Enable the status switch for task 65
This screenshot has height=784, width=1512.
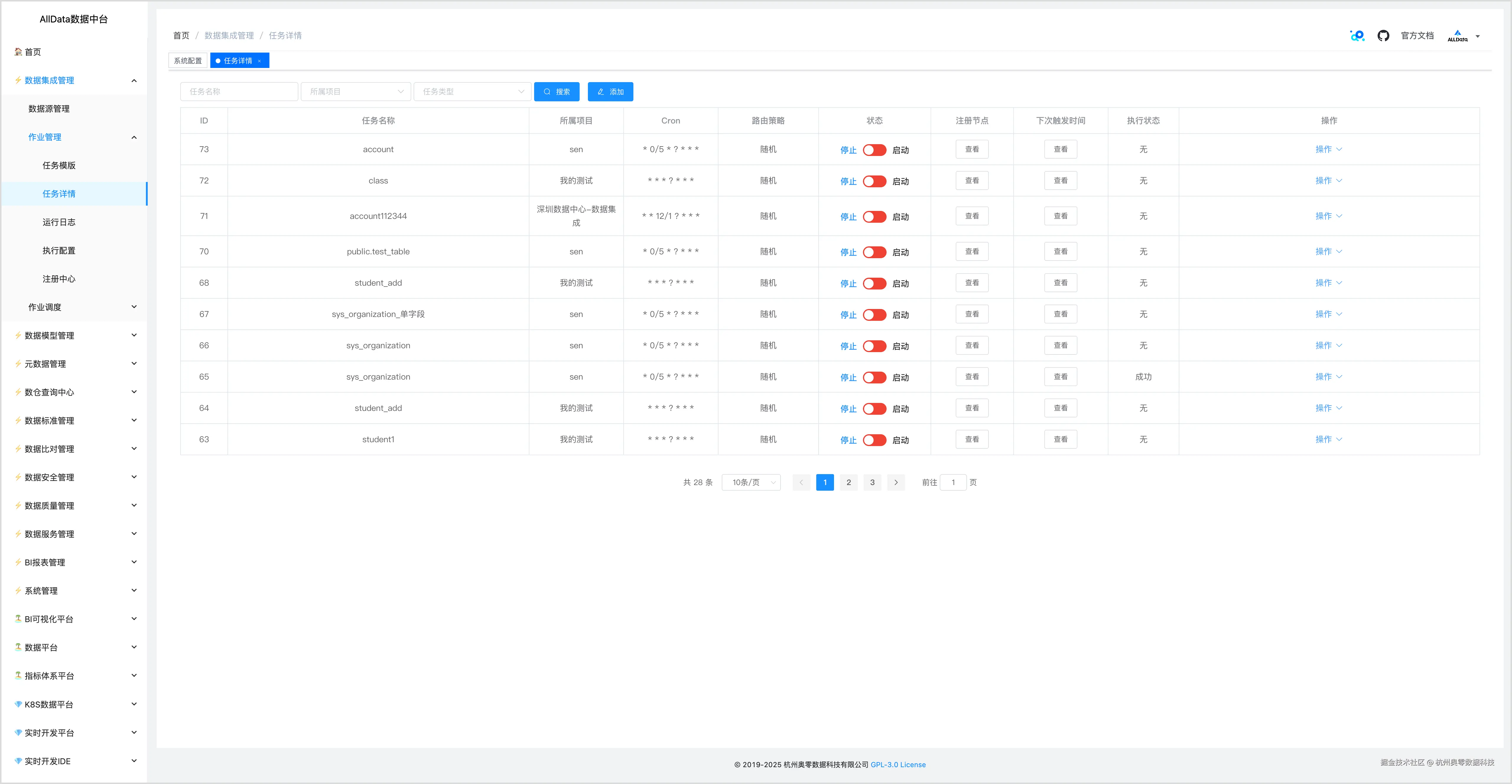click(874, 377)
